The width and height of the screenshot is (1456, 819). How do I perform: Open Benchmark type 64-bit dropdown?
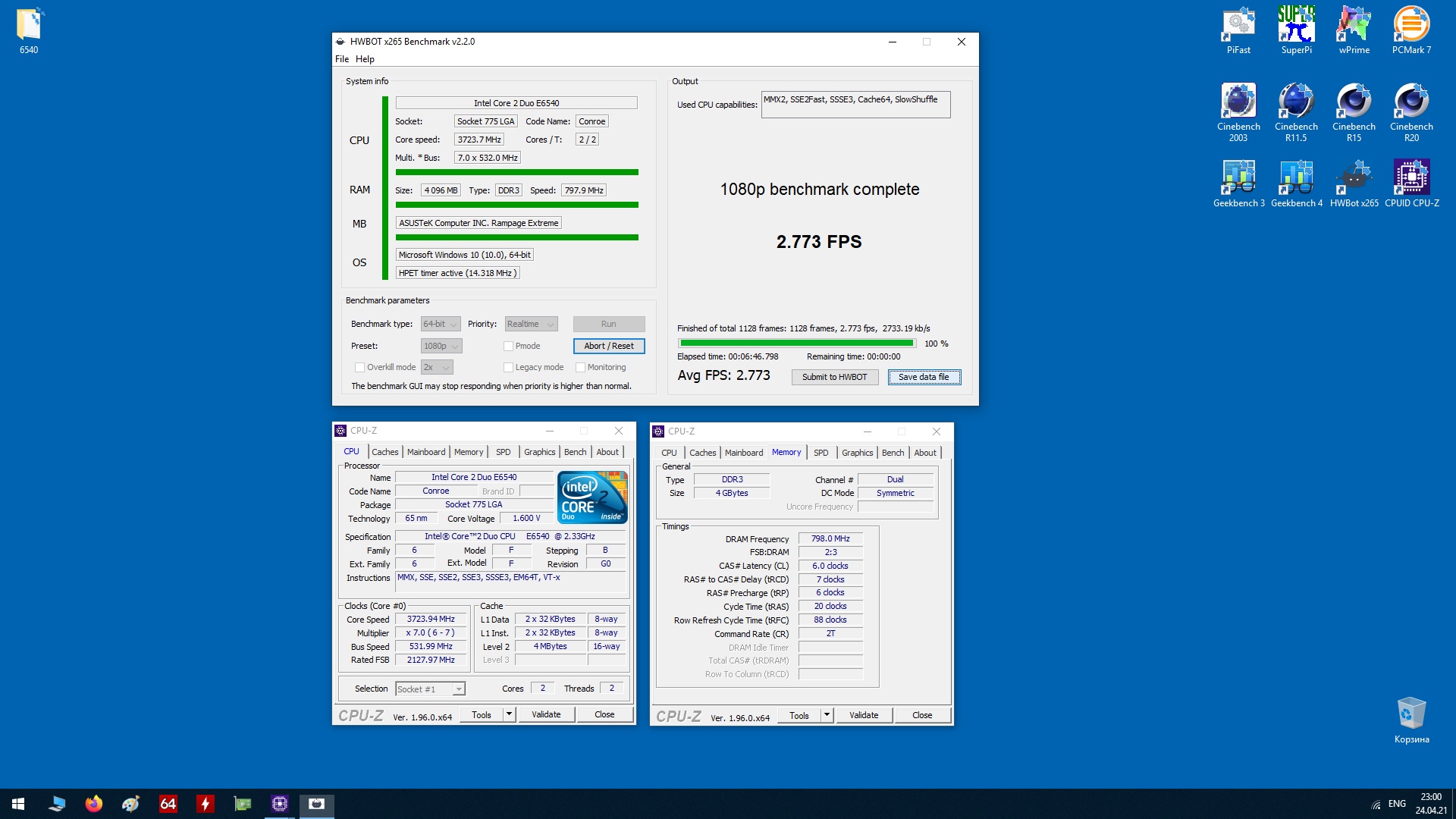(x=441, y=324)
